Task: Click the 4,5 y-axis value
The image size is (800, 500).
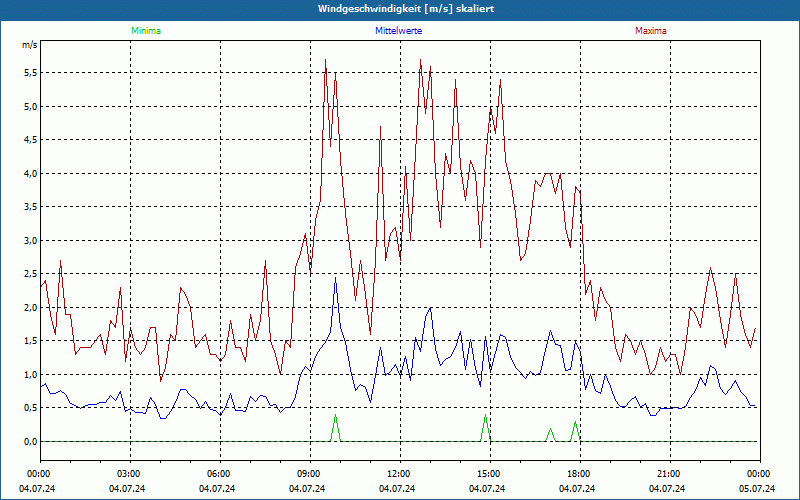Action: pos(31,140)
